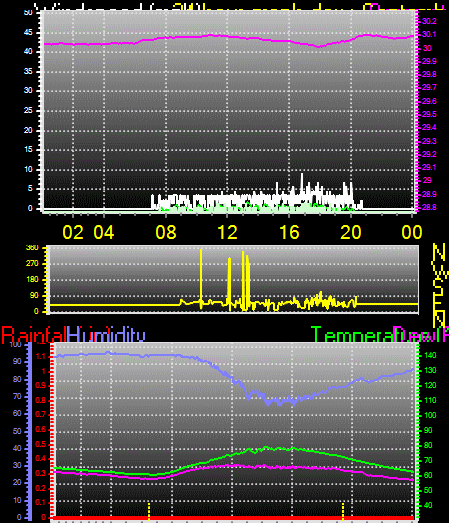Click the white 45 wind speed tick label
This screenshot has height=523, width=449.
click(x=28, y=32)
